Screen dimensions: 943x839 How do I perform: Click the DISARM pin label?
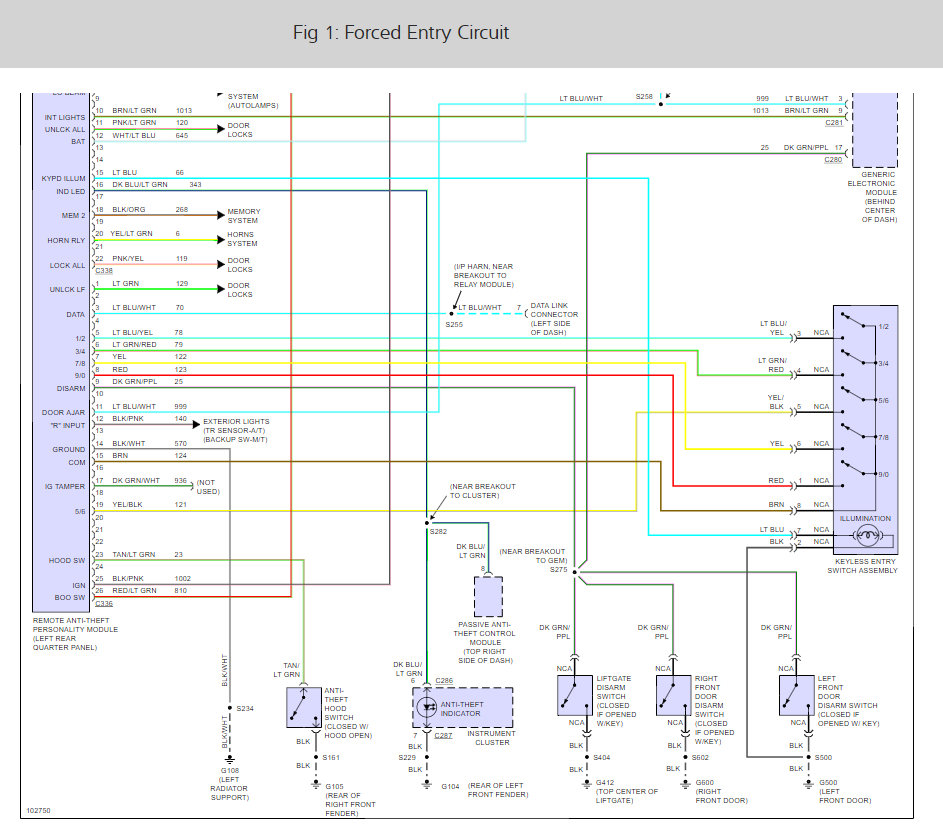(x=71, y=389)
